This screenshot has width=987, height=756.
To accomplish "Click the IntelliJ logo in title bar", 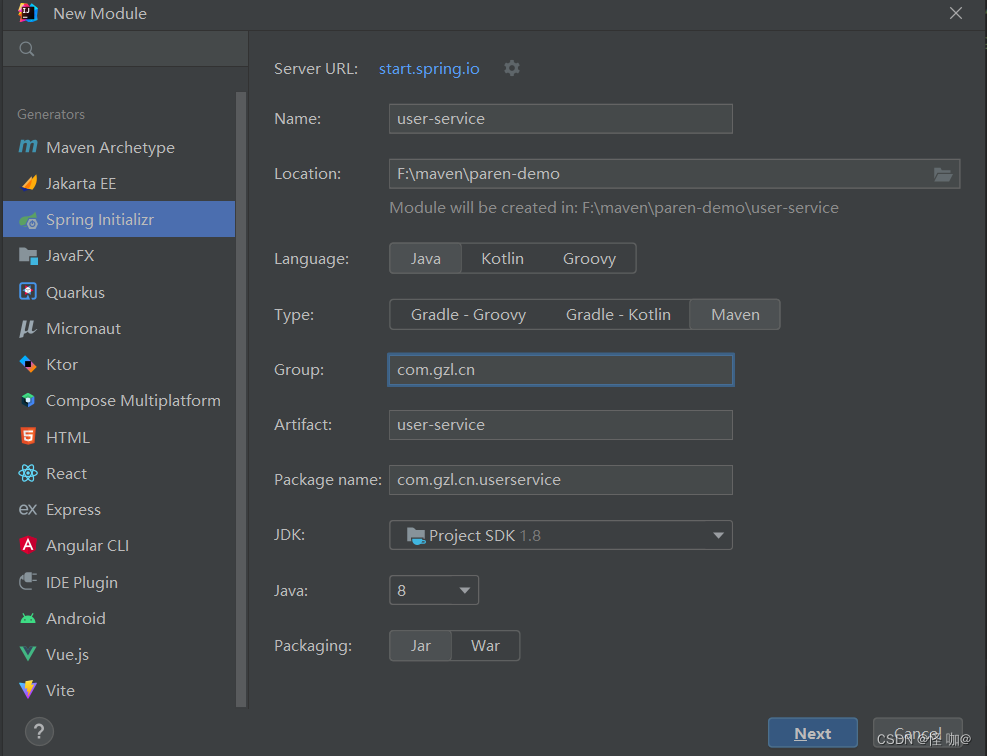I will 28,13.
